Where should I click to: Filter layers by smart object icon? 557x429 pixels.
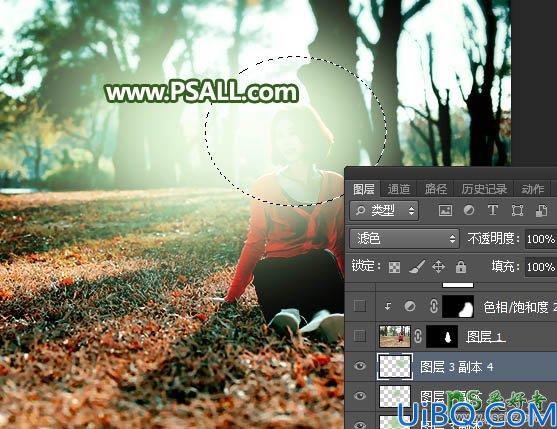541,210
